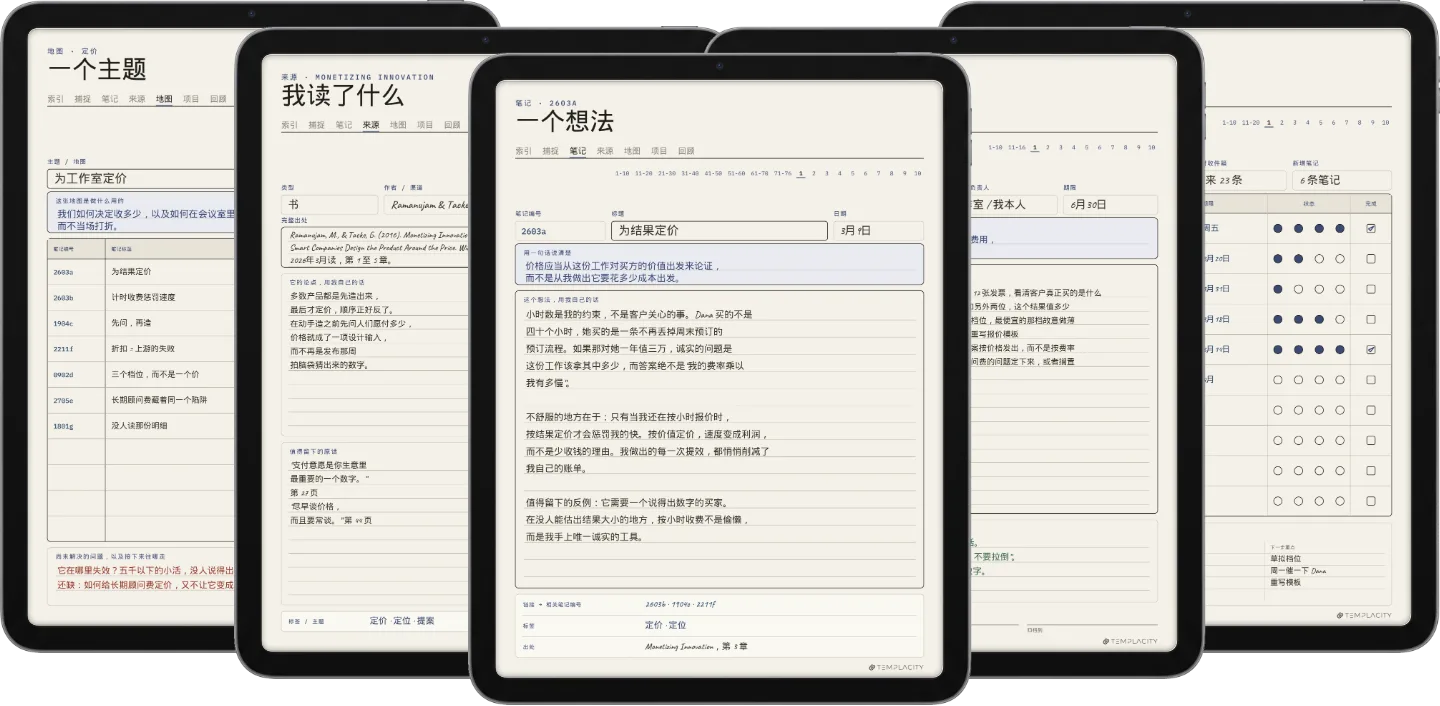The height and width of the screenshot is (706, 1440).
Task: Click tags 定价 · 定位 · 提案 on 我读了什么 tablet
Action: click(402, 621)
